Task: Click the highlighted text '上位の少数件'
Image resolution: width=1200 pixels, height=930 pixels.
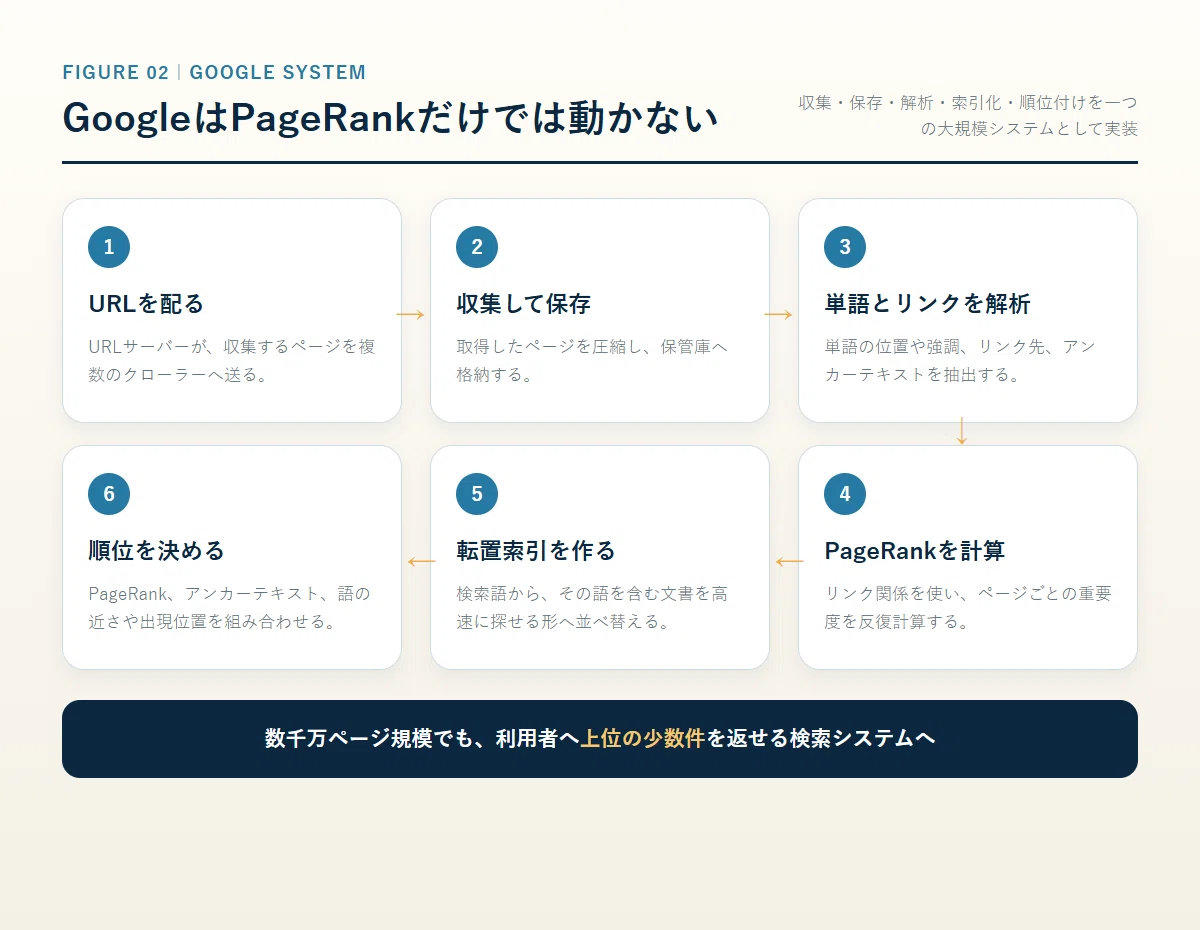Action: click(x=643, y=739)
